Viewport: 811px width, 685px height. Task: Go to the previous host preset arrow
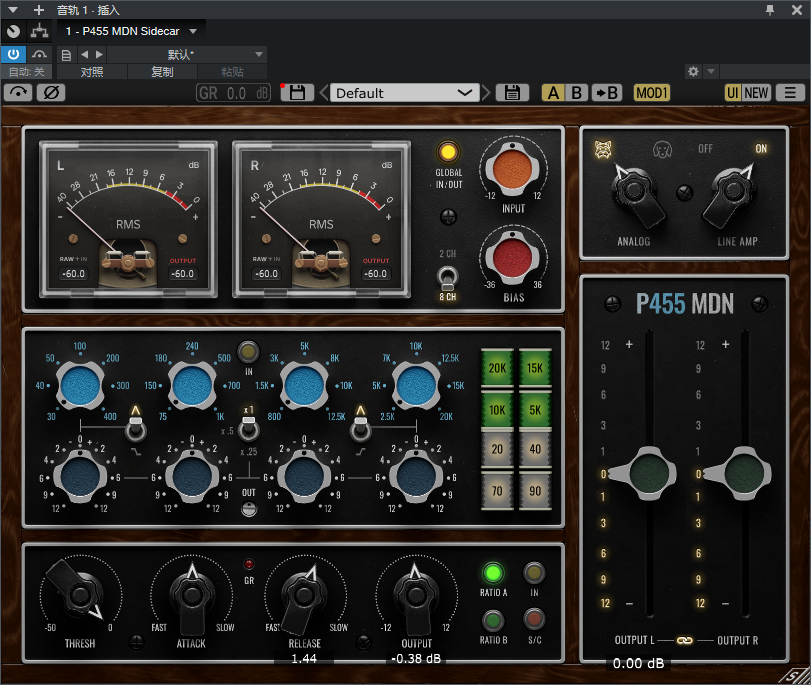(x=84, y=54)
